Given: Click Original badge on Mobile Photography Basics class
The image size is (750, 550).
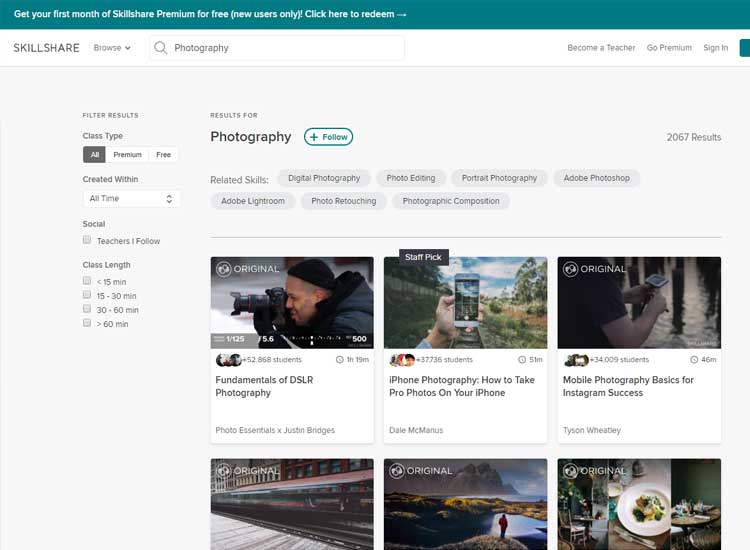Looking at the screenshot, I should [595, 269].
